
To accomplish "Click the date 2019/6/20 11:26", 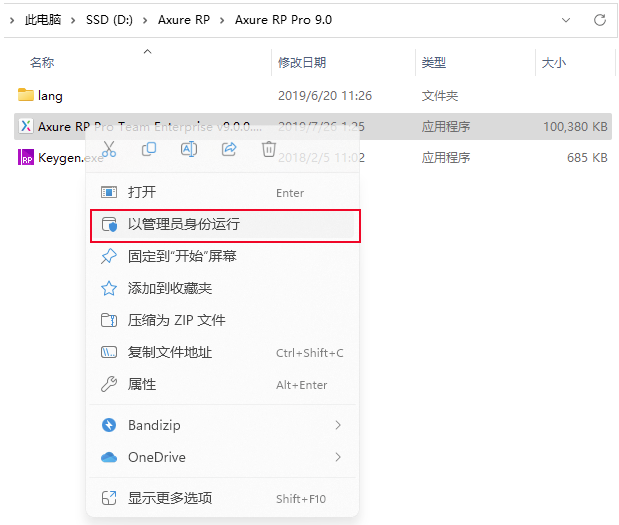I will click(325, 96).
